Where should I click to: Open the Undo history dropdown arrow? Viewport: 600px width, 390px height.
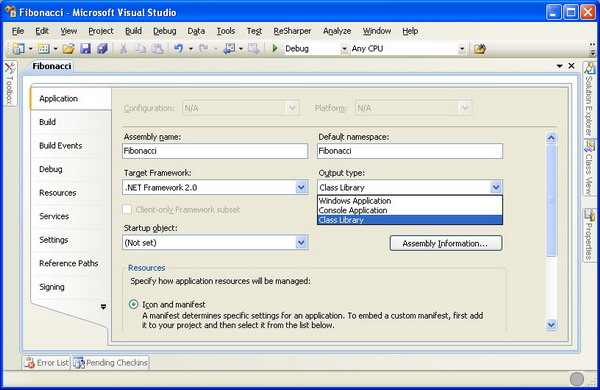pos(191,49)
